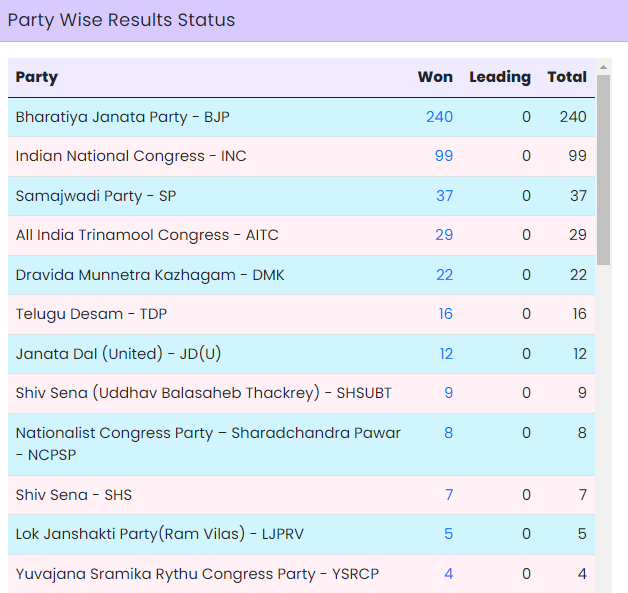Select the Bharatiya Janata Party row name
The width and height of the screenshot is (628, 593).
click(x=122, y=117)
